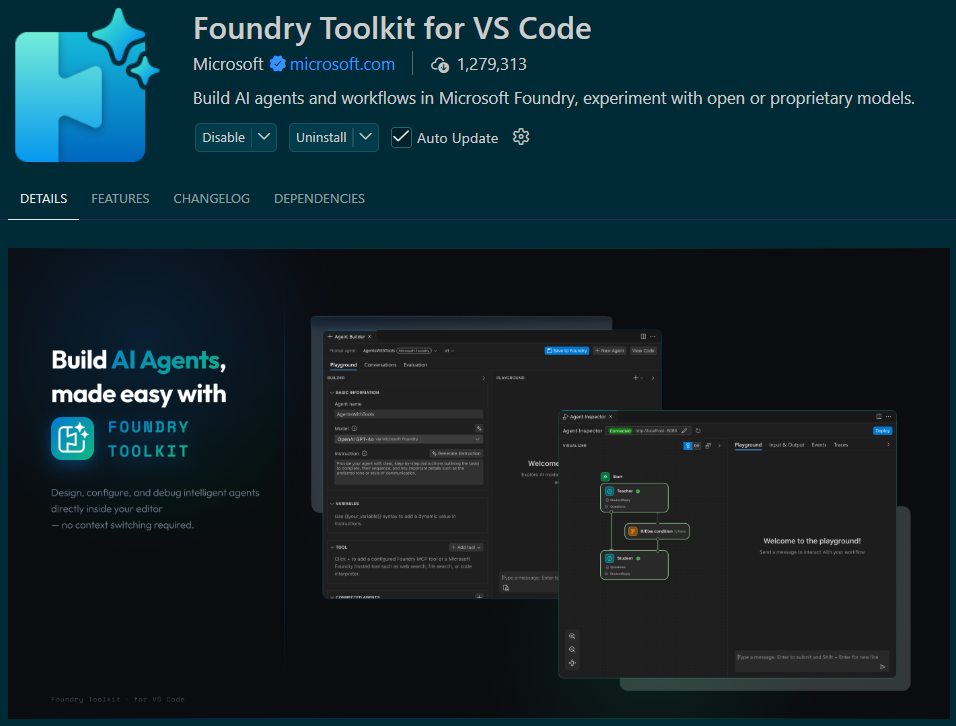Open the Build AI Agents banner image
956x726 pixels.
479,483
